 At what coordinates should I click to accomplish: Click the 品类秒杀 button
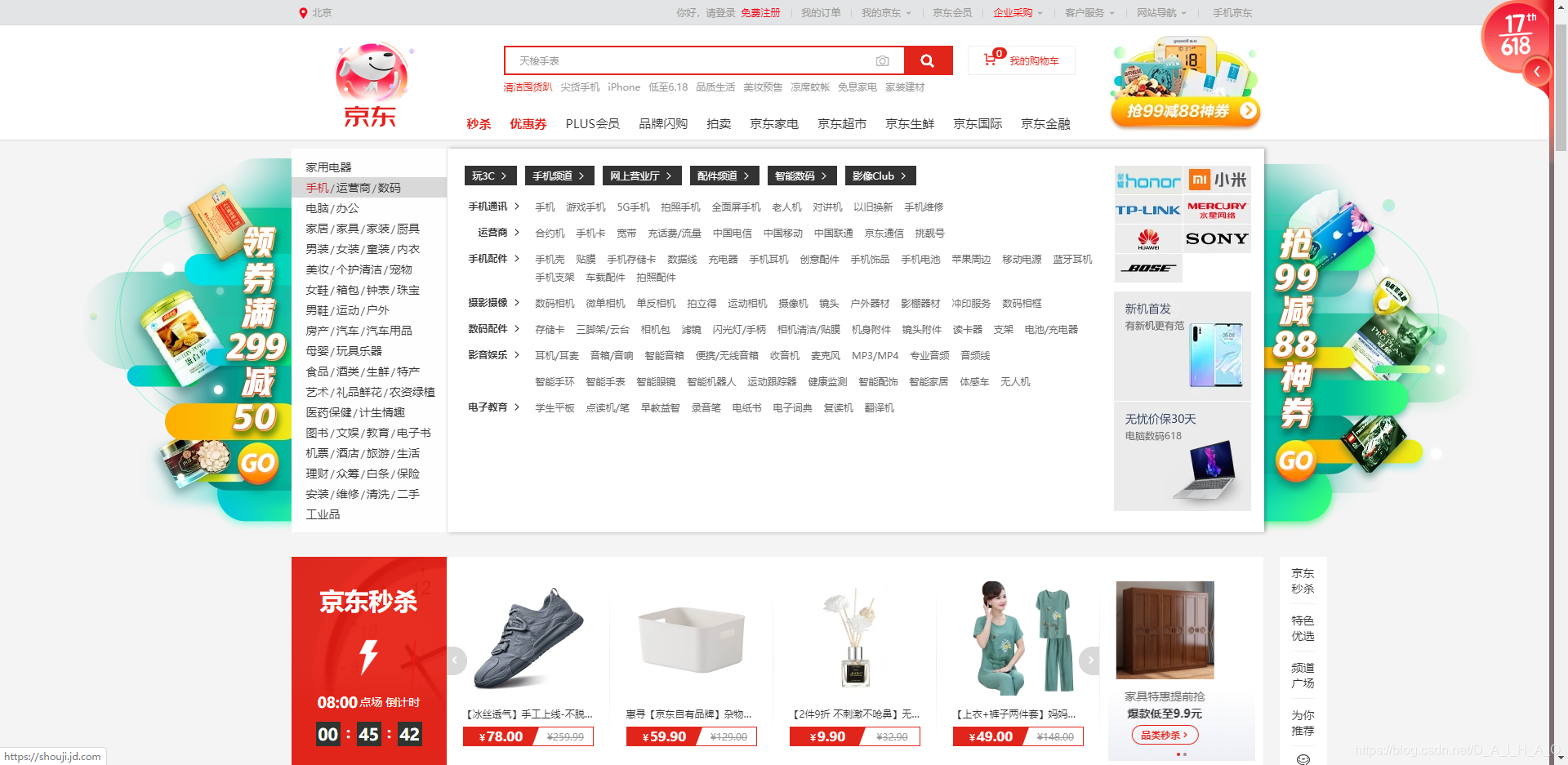1165,736
